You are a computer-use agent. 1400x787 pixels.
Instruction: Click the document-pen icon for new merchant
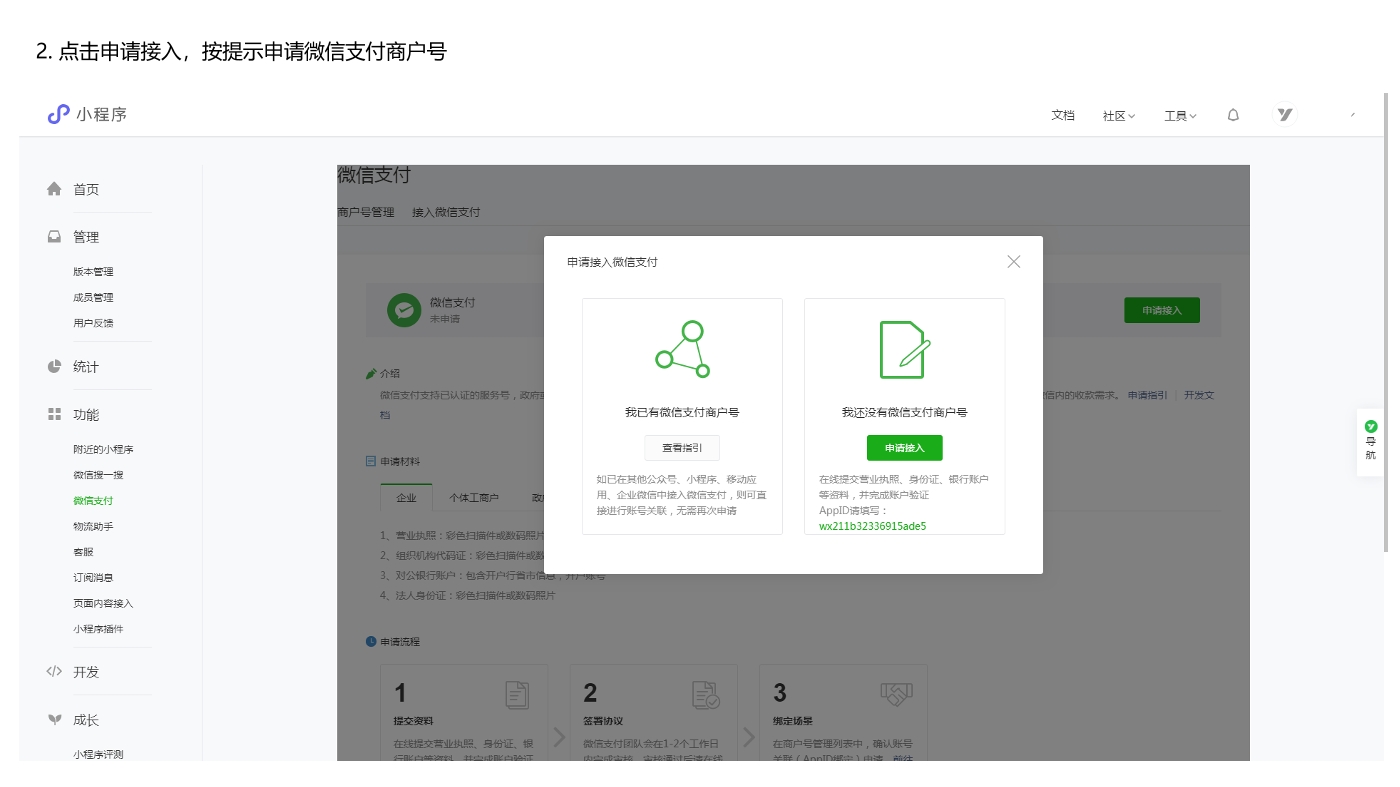(904, 349)
